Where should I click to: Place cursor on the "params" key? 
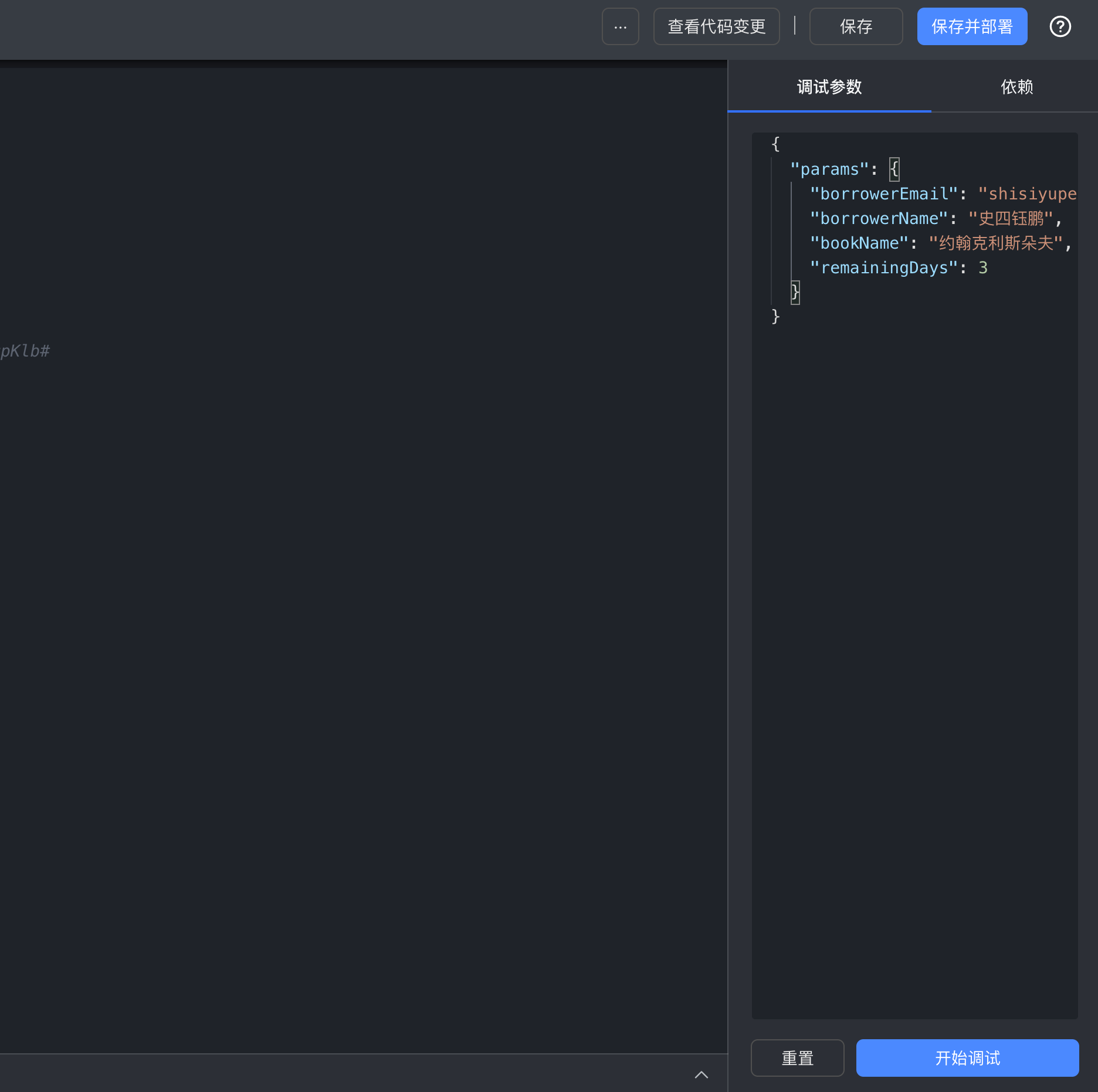click(x=829, y=169)
